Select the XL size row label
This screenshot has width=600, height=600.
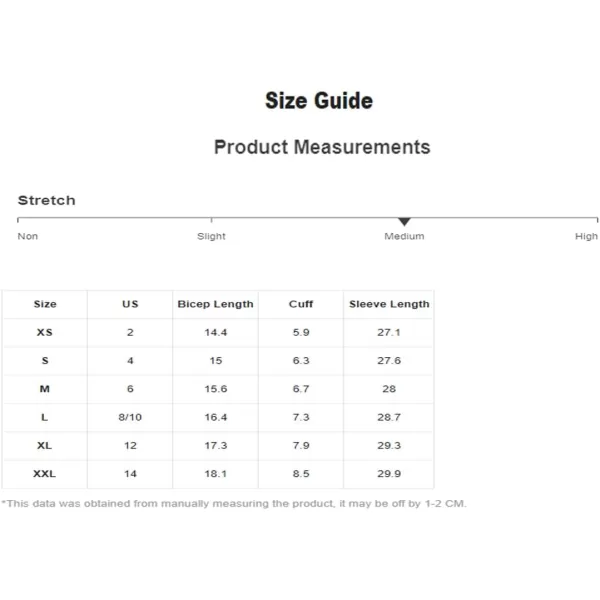point(44,445)
